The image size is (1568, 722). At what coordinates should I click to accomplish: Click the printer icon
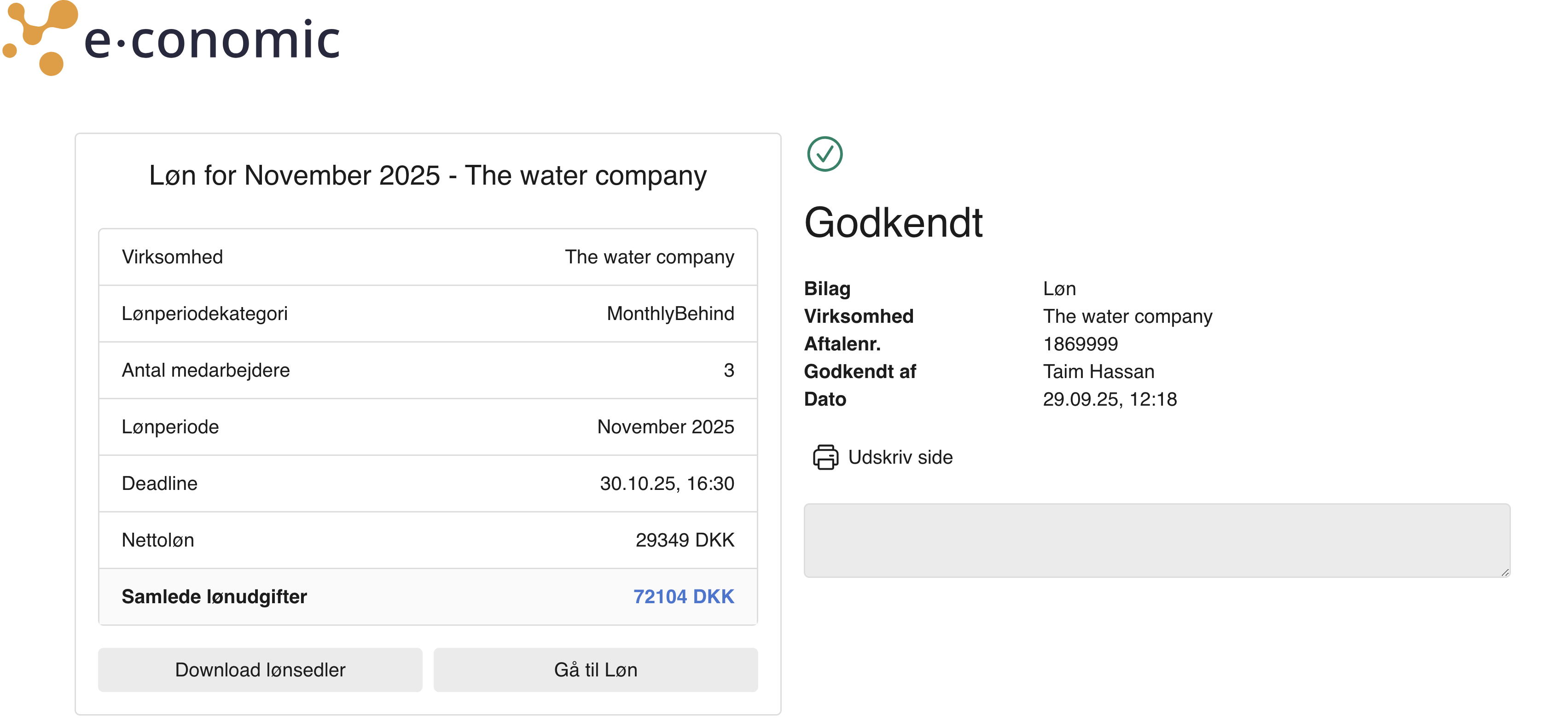click(825, 457)
